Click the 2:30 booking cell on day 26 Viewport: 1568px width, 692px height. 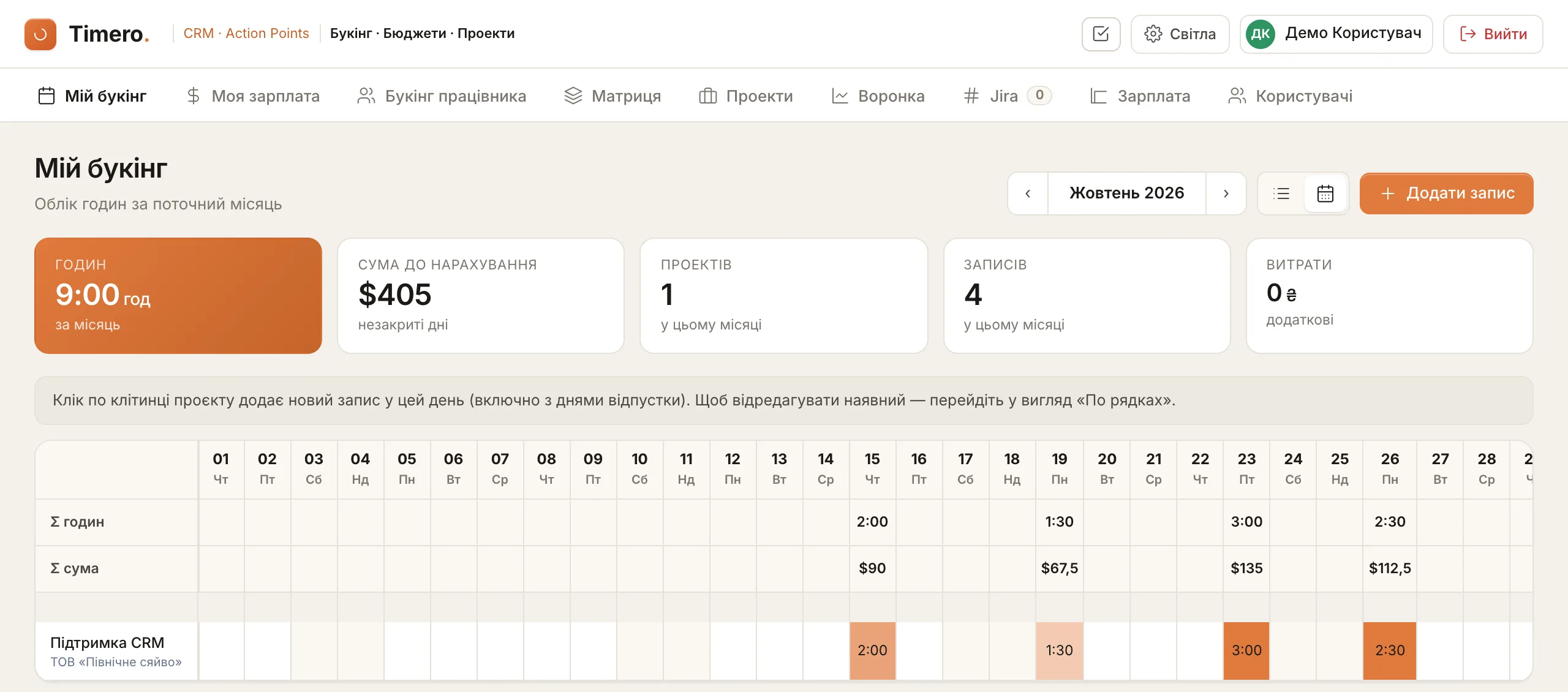point(1390,650)
